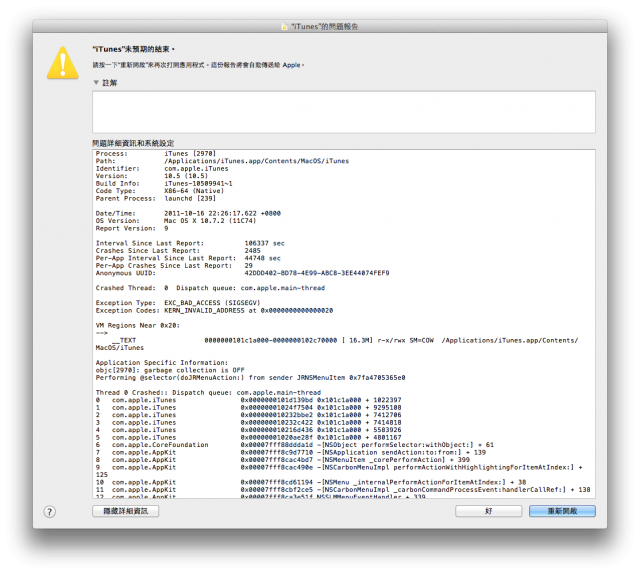Click the OS Version Mac OS X 10.7.2 line
Viewport: 640px width, 574px height.
(x=176, y=220)
